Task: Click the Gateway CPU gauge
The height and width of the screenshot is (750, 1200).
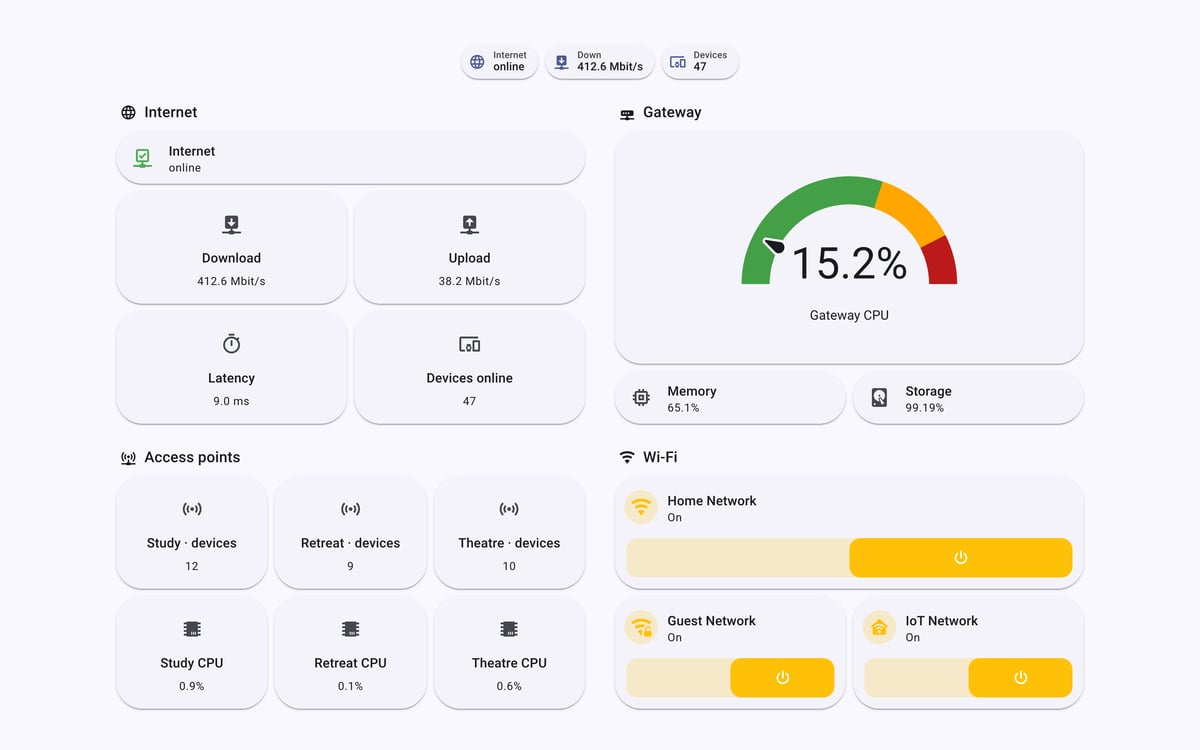Action: coord(849,232)
